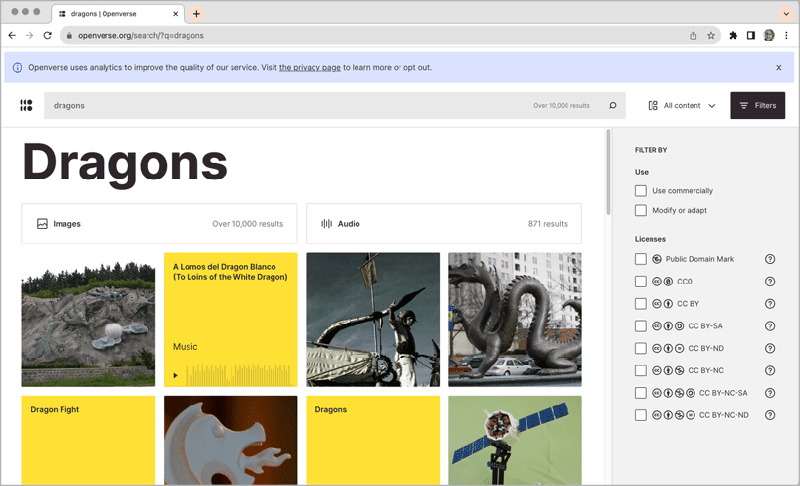Open a new browser tab with plus
Viewport: 800px width, 486px height.
196,14
